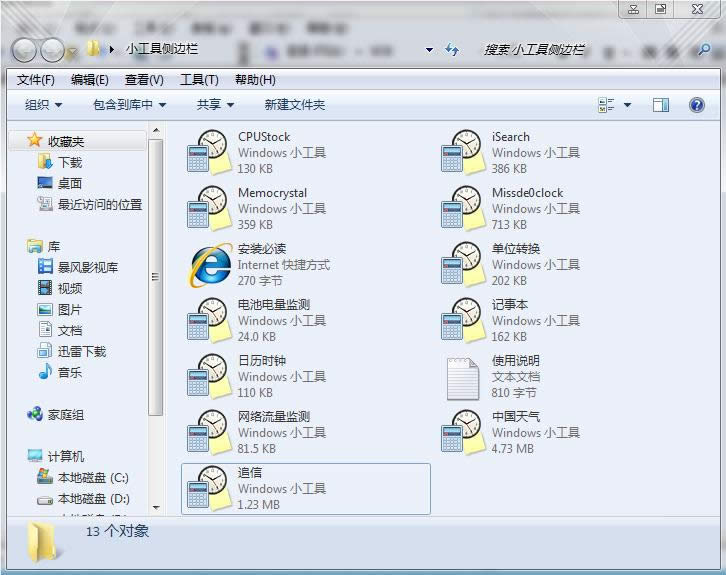Select the 使用说明 text document icon
This screenshot has width=726, height=575.
462,378
